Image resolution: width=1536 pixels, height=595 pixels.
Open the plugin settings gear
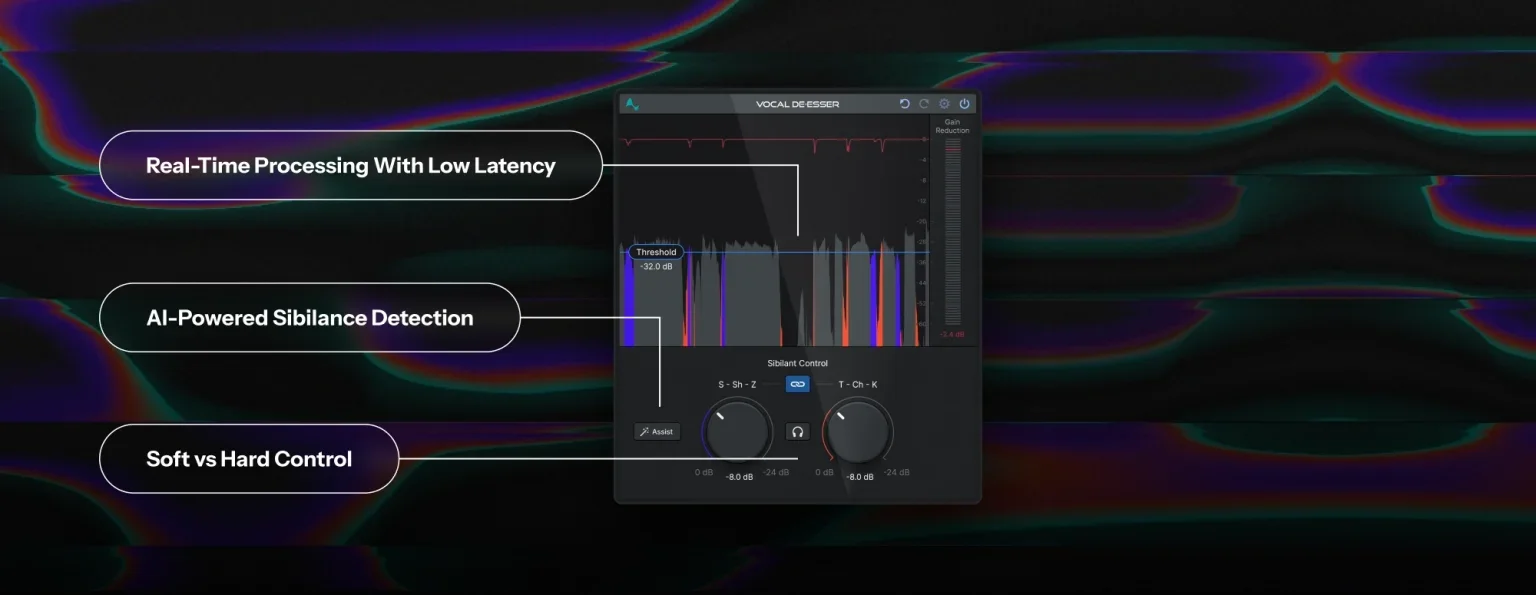pyautogui.click(x=944, y=104)
